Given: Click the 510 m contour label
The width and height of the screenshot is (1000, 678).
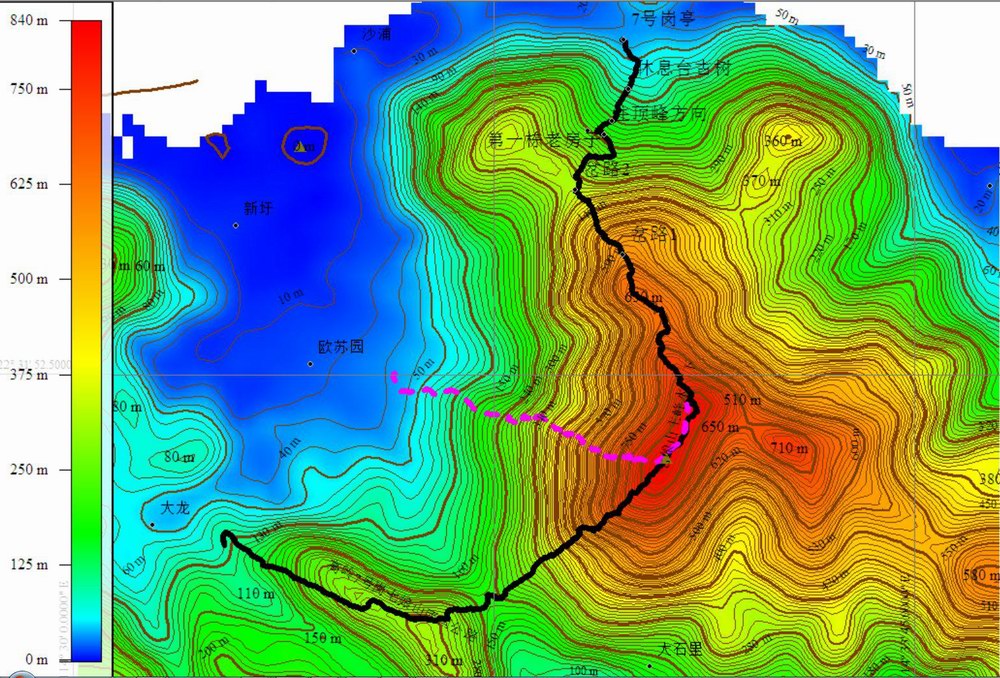Looking at the screenshot, I should [743, 400].
